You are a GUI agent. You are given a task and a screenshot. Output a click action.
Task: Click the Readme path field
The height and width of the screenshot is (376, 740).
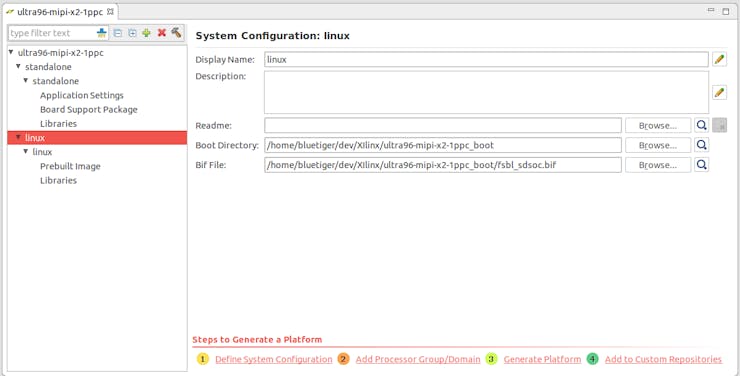[x=443, y=125]
